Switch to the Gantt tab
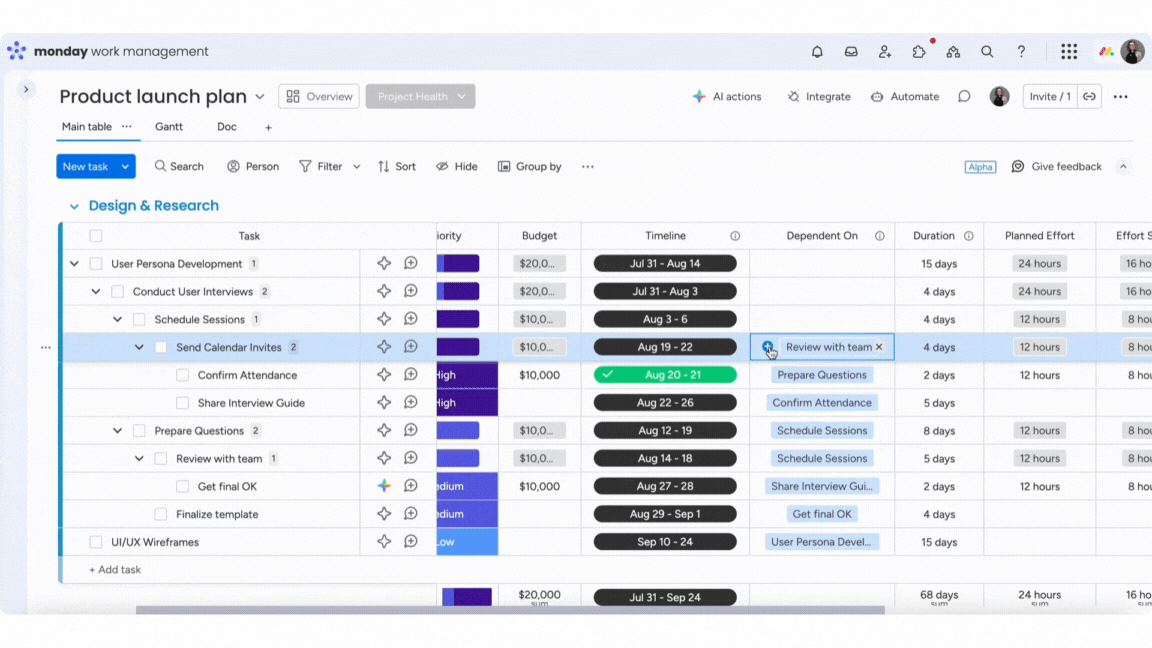 point(169,127)
